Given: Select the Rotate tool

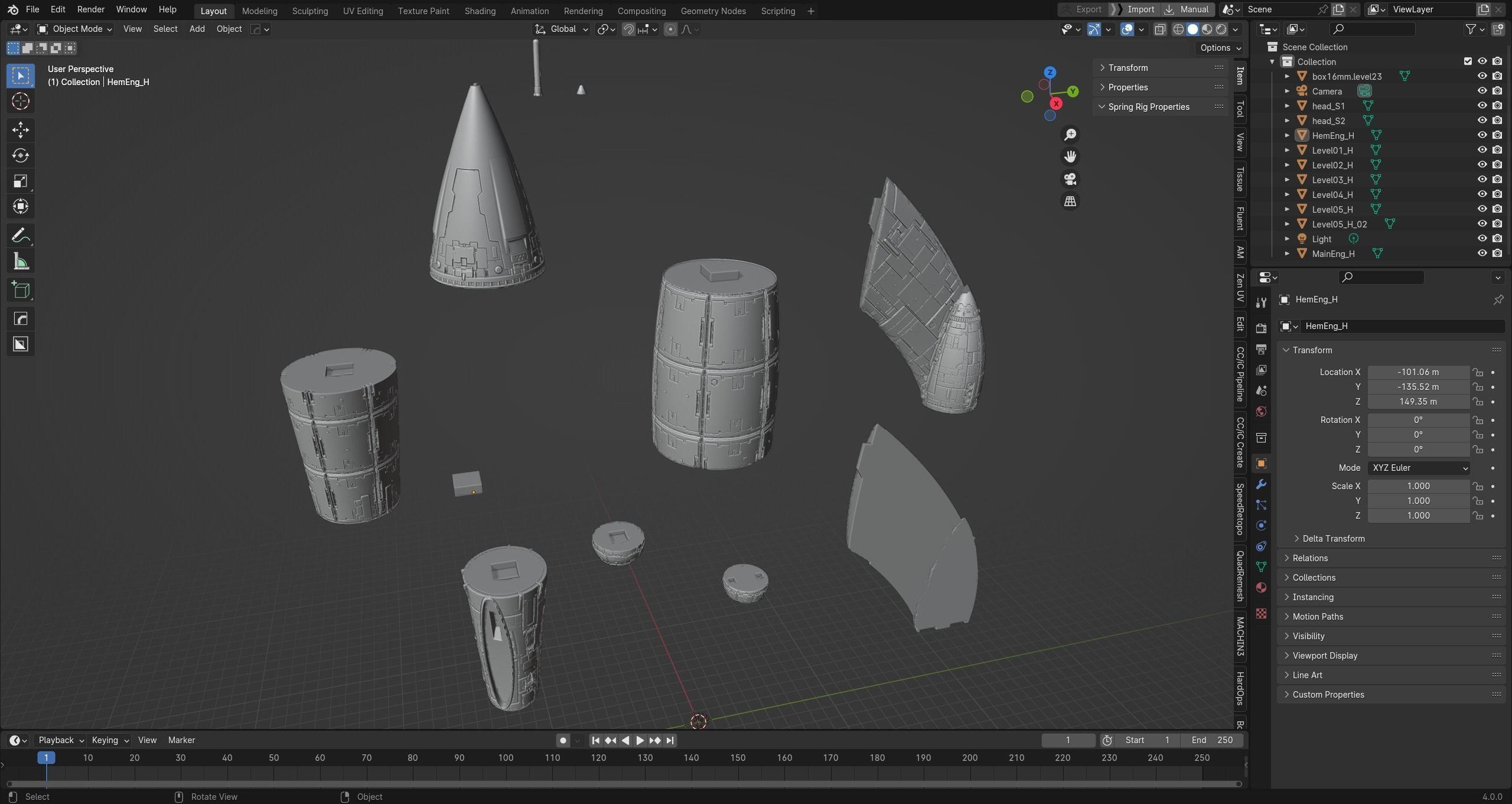Looking at the screenshot, I should [x=21, y=155].
